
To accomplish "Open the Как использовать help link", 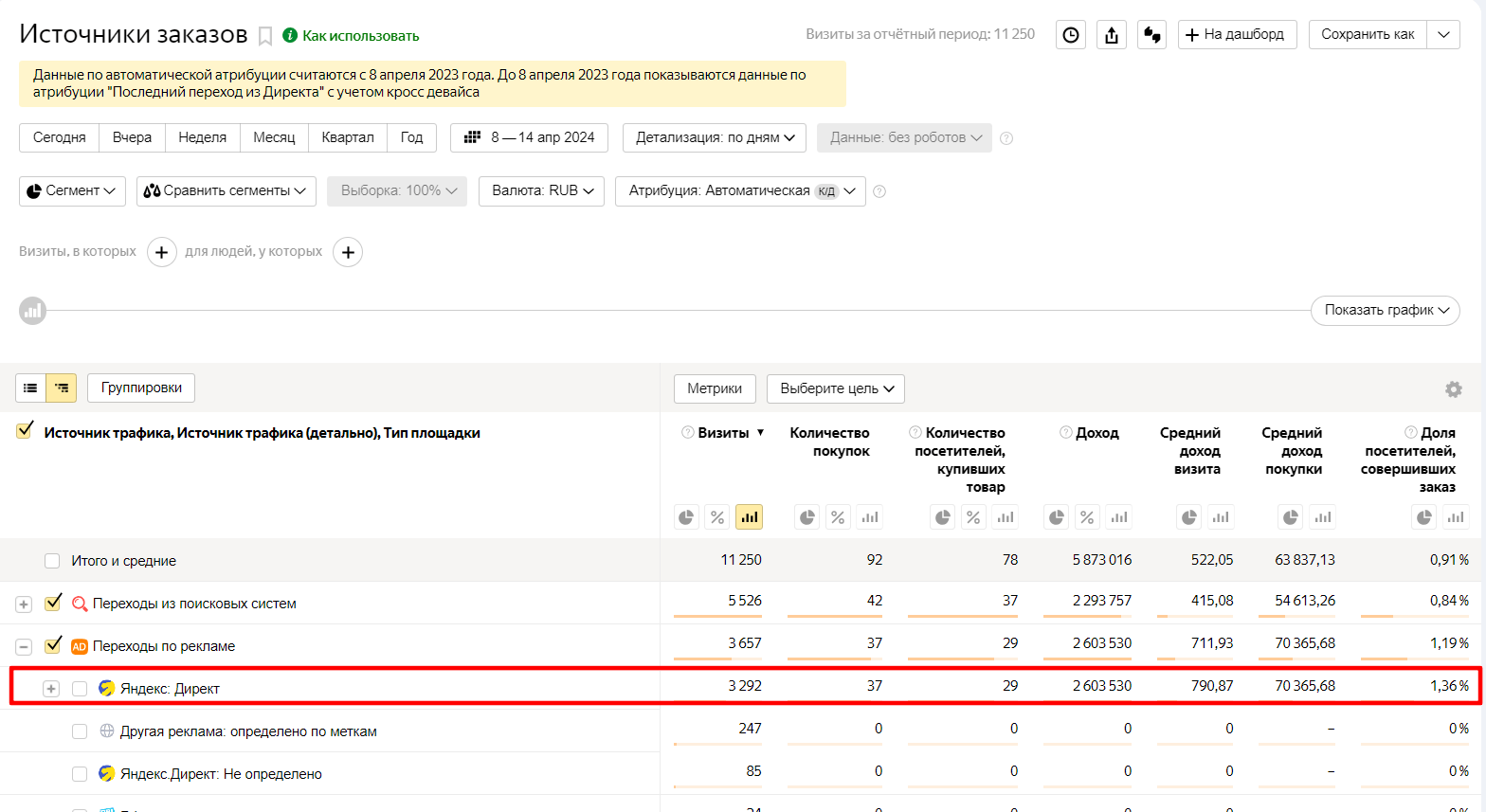I will (x=360, y=36).
